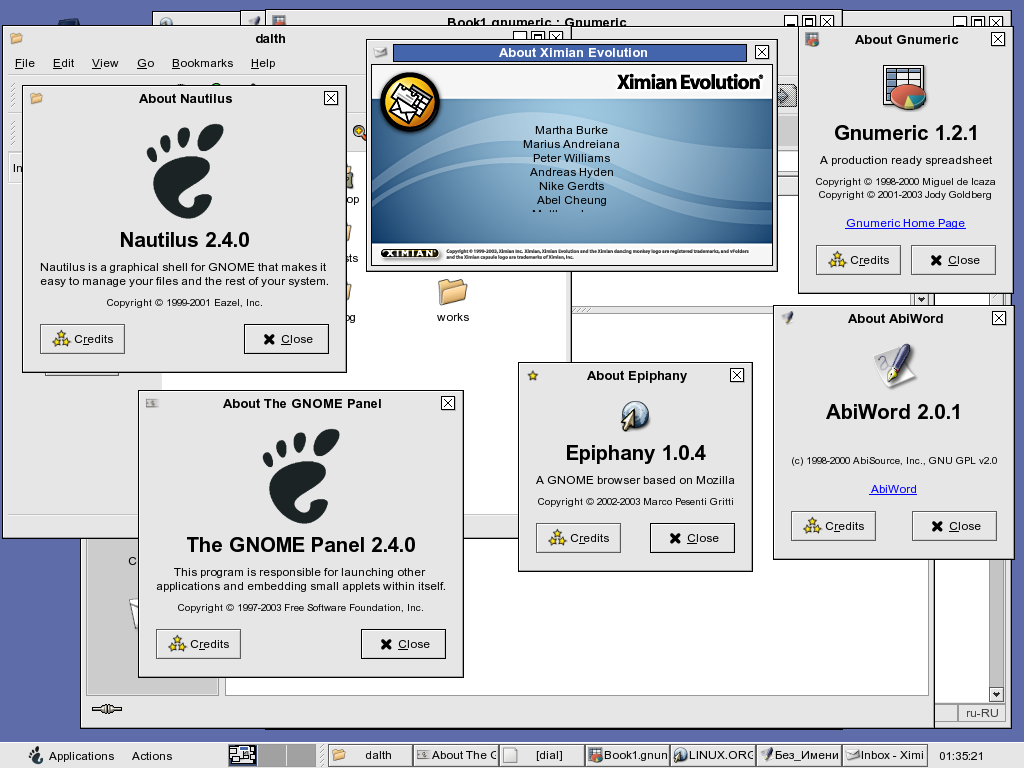Show Credits in About Nautilus
1024x768 pixels.
coord(82,339)
